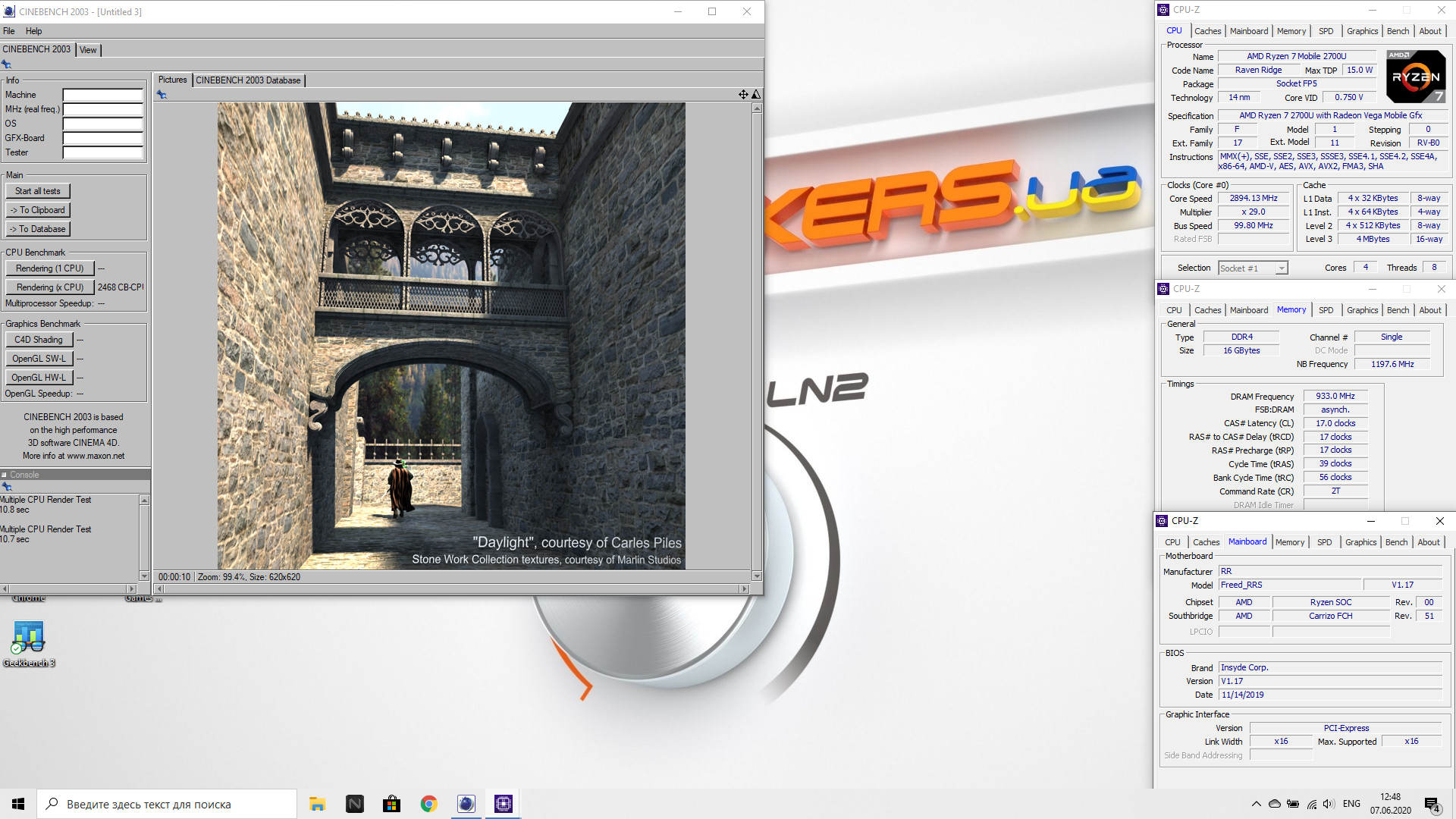
Task: Run Rendering (1 CPU) benchmark
Action: coord(50,268)
